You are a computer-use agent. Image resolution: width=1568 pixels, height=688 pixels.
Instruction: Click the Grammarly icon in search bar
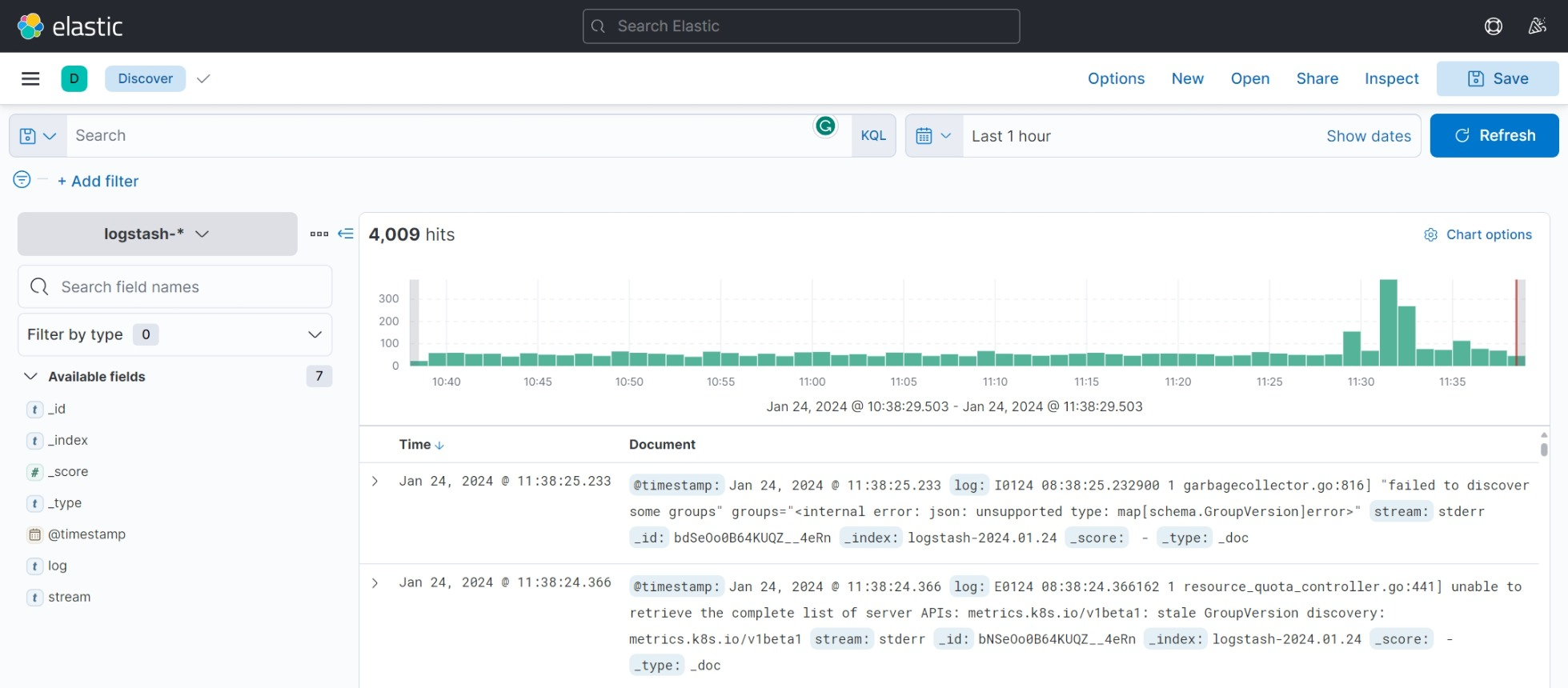point(825,126)
